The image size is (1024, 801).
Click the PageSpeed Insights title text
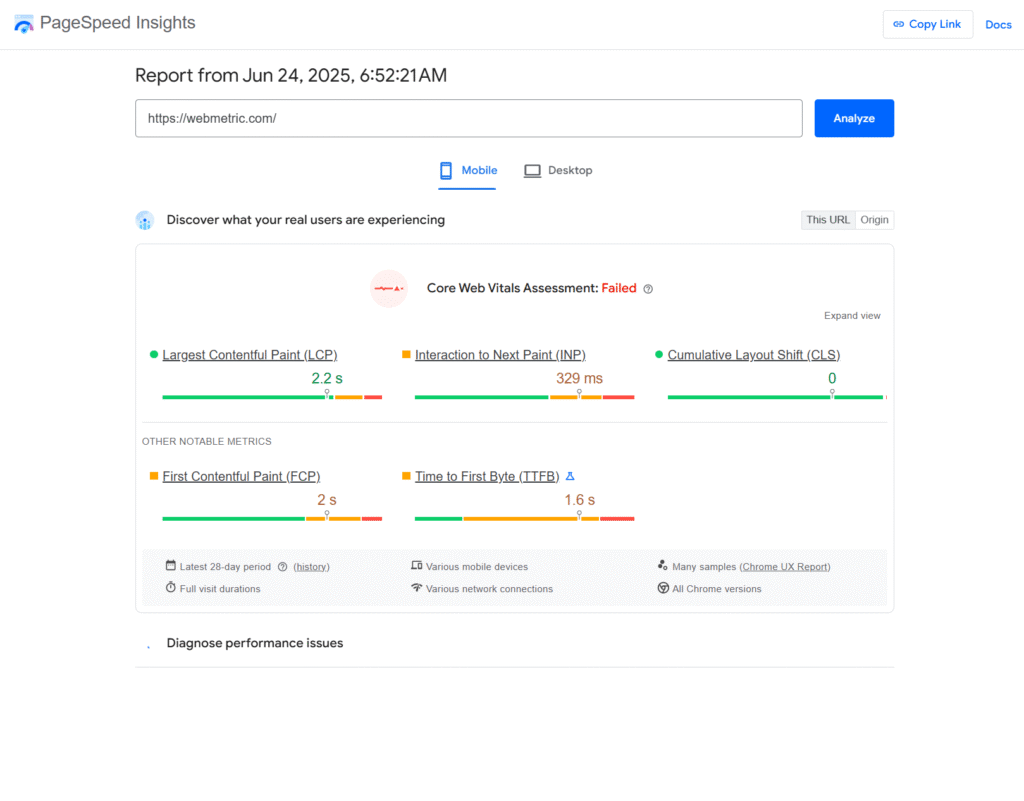click(118, 23)
